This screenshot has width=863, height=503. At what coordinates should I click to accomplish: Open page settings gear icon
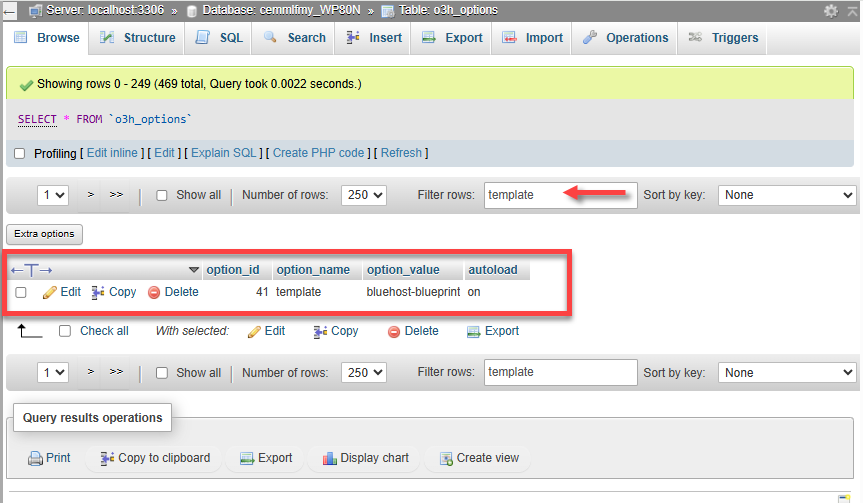(x=831, y=10)
